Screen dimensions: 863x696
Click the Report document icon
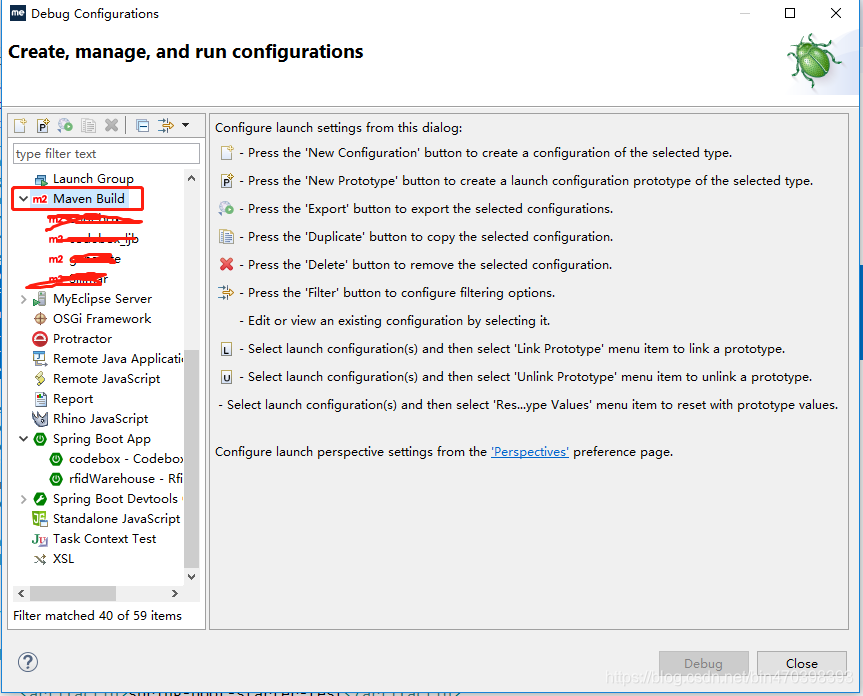click(41, 399)
